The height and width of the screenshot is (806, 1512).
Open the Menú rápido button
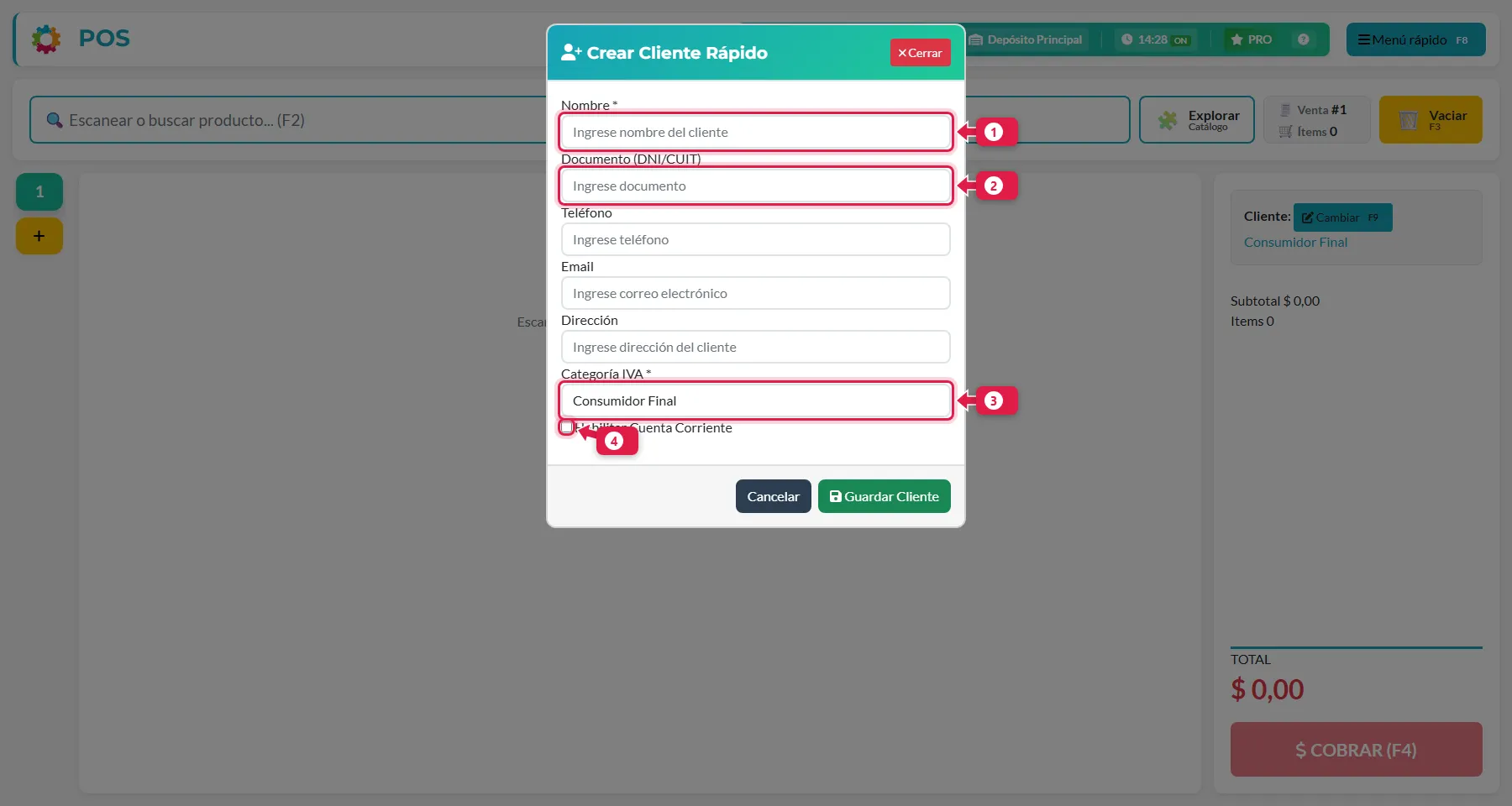click(x=1415, y=39)
